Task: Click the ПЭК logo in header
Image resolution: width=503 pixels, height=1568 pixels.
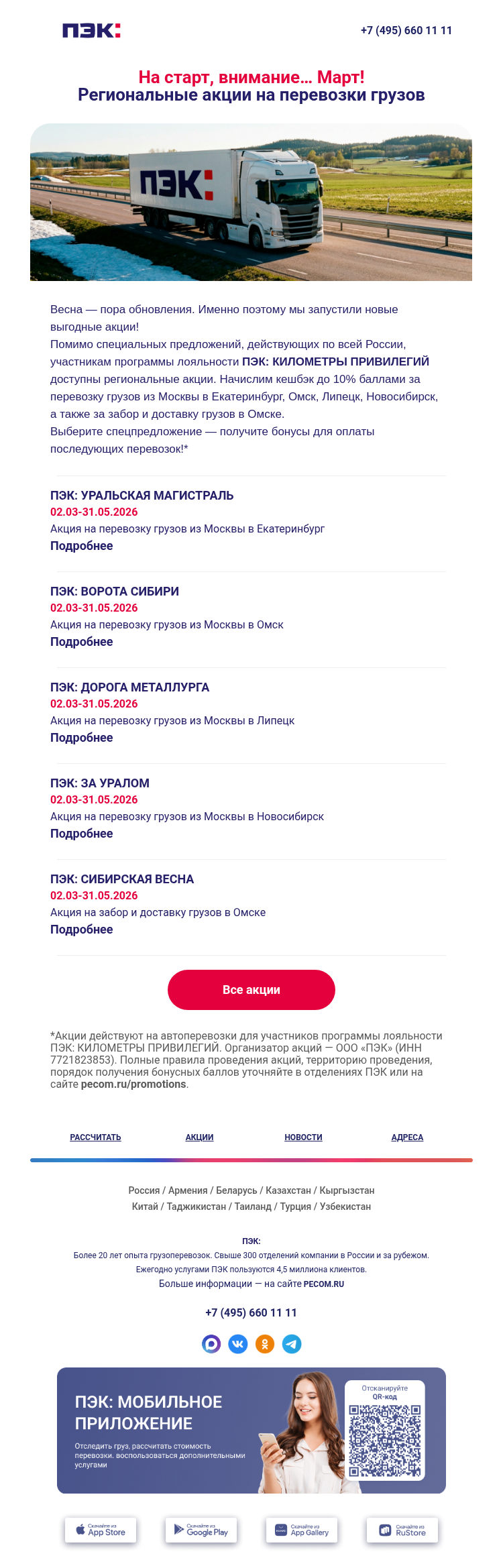Action: [x=91, y=30]
